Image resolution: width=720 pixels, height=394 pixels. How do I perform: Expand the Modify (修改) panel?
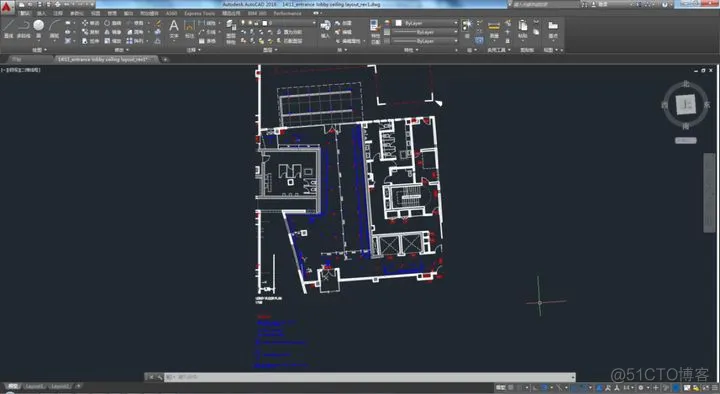coord(121,50)
